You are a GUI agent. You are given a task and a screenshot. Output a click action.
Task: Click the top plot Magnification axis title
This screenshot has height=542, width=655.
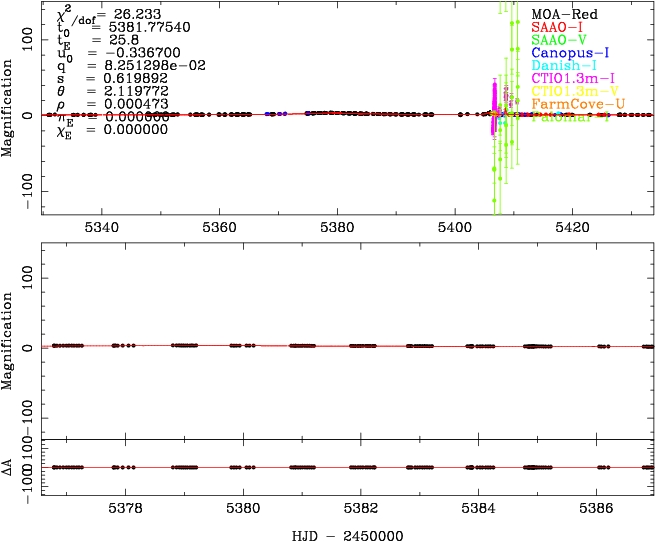(x=8, y=108)
